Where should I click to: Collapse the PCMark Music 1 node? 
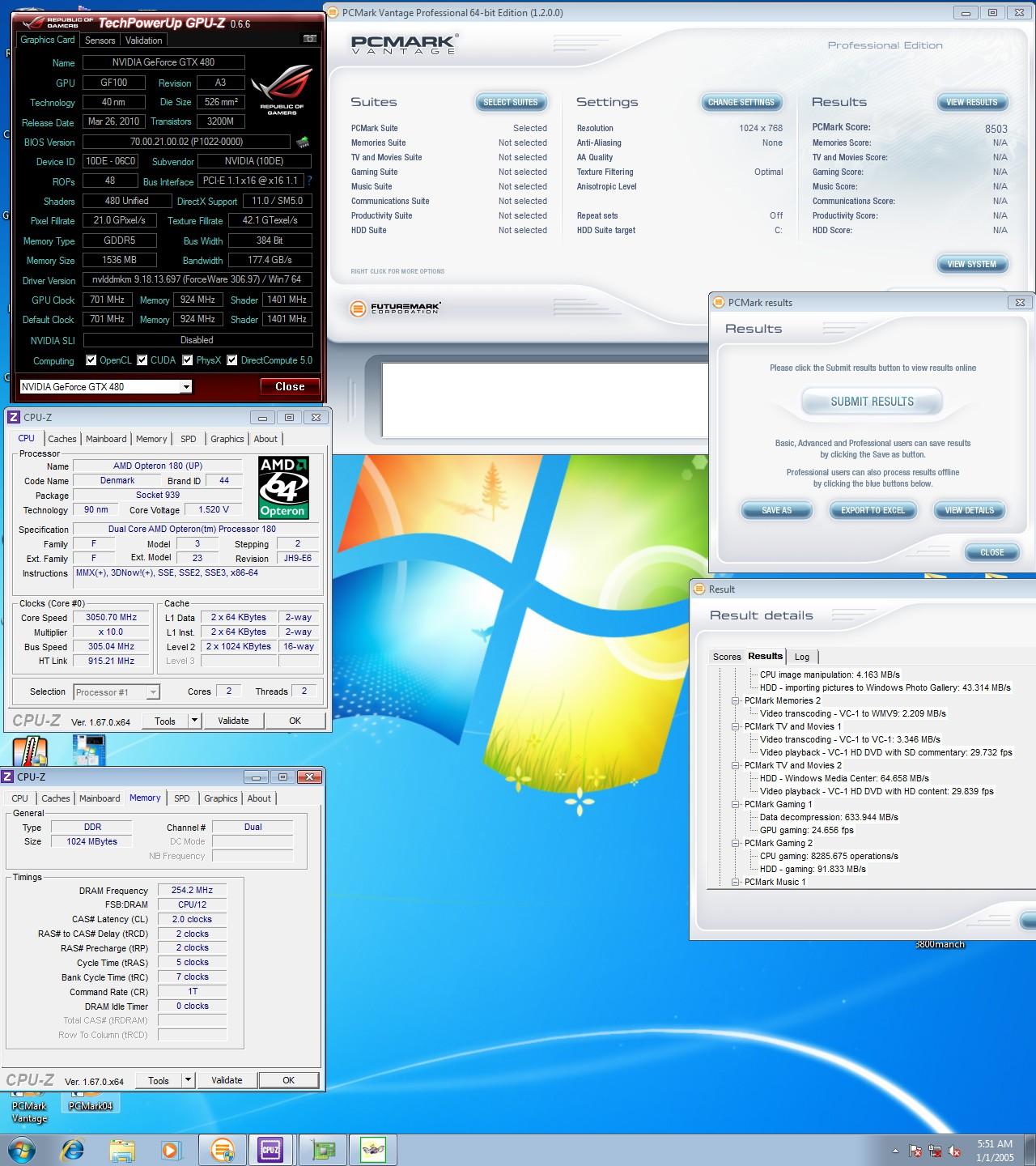click(736, 882)
